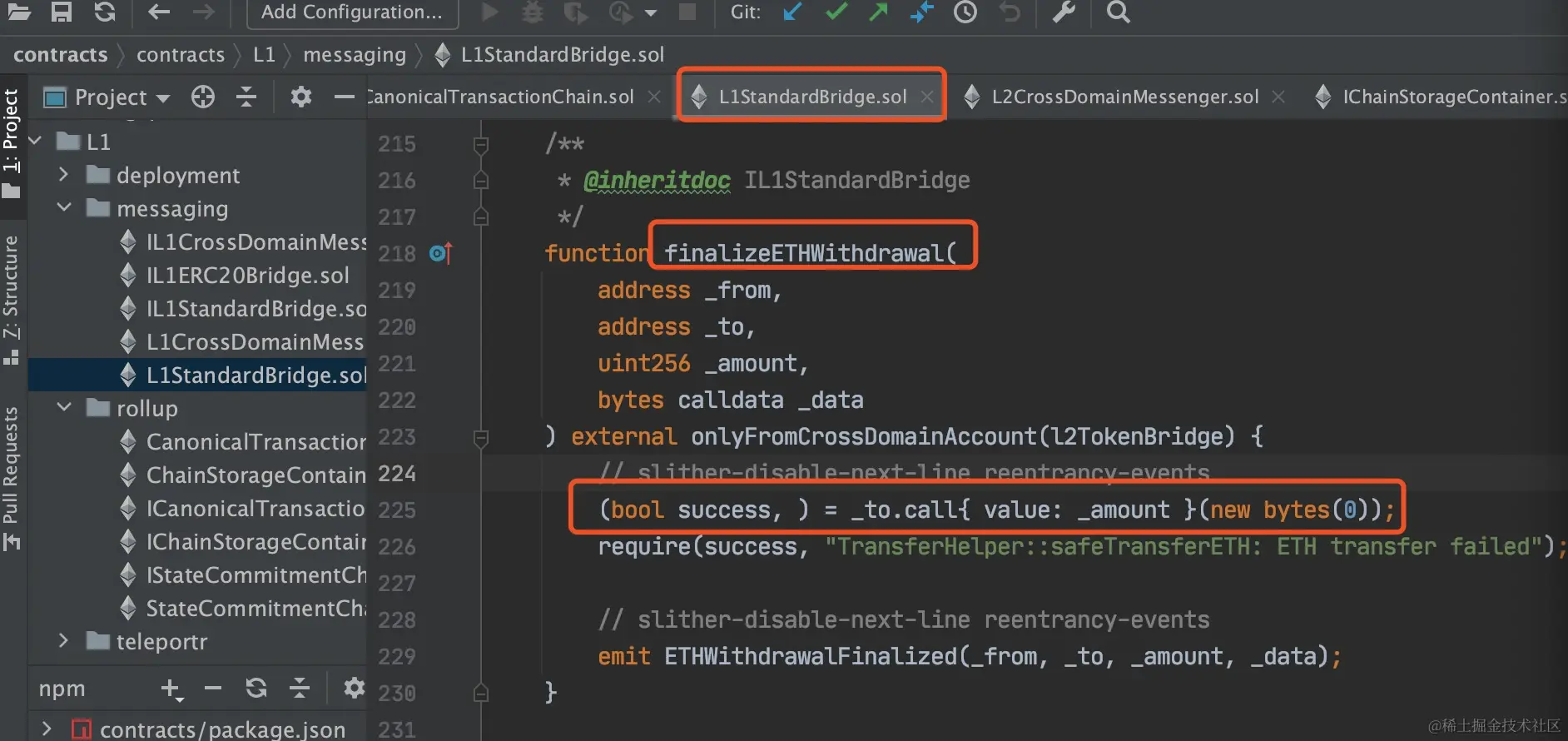Click 'contracts' root breadcrumb

(x=61, y=55)
